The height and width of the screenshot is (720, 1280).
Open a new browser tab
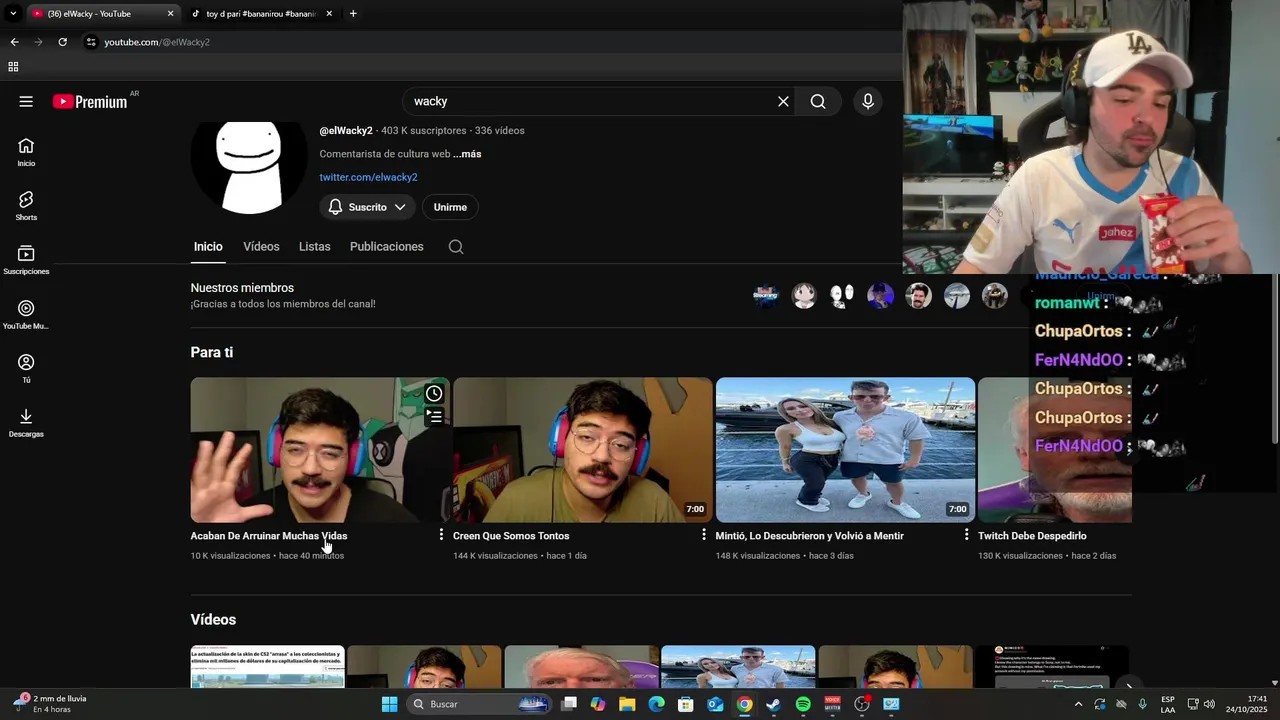click(x=353, y=14)
